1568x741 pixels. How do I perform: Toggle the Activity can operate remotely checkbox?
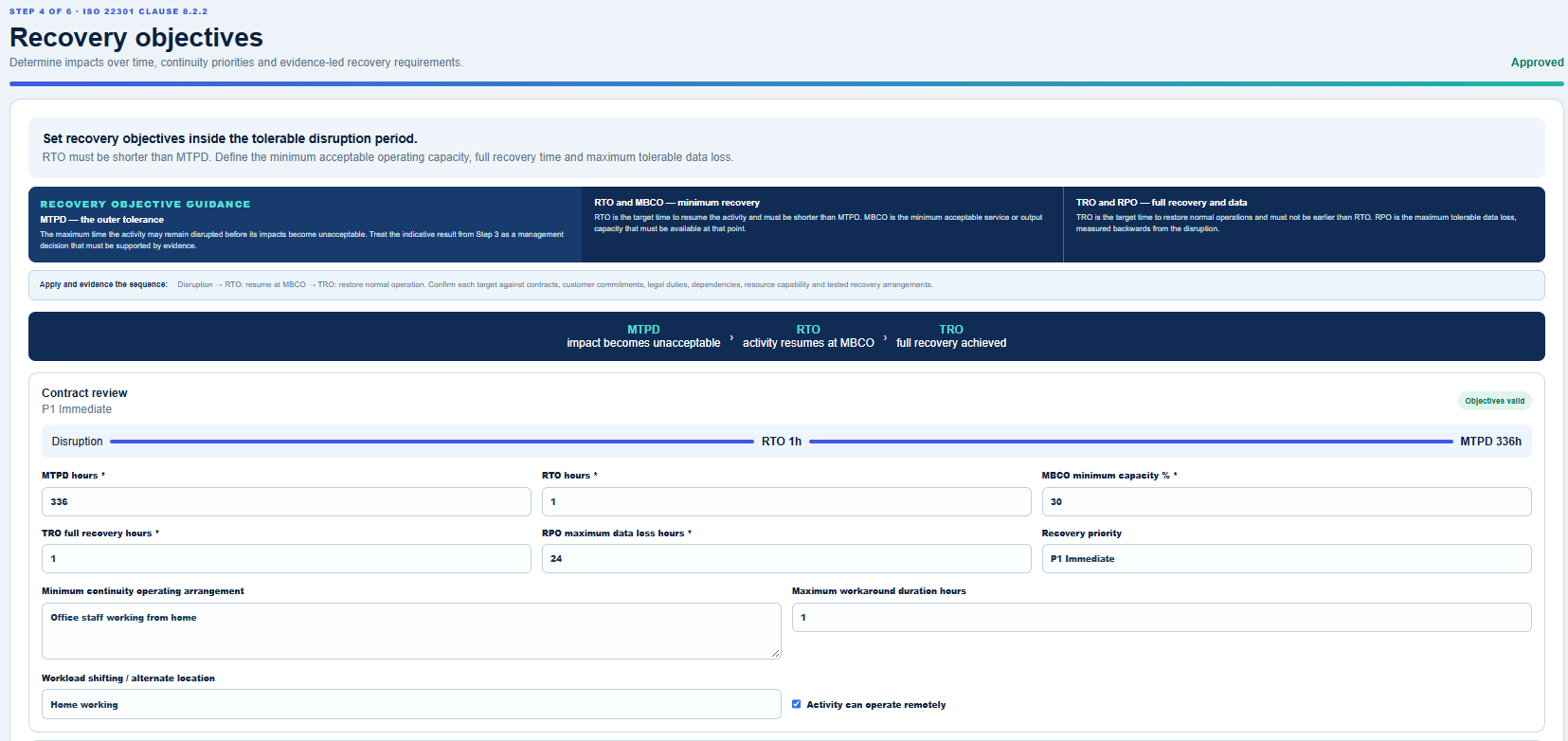point(797,704)
